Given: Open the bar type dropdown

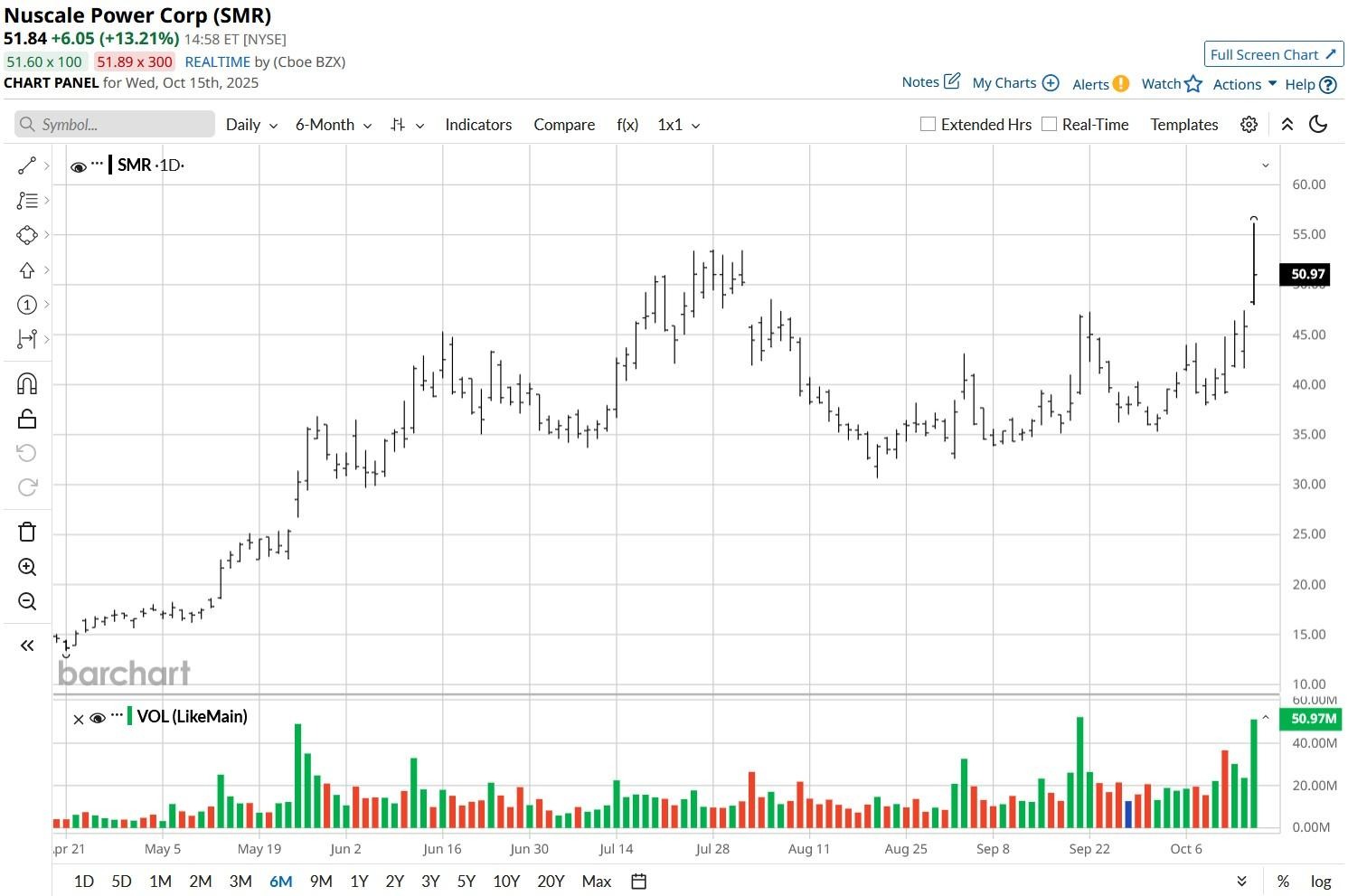Looking at the screenshot, I should click(407, 125).
